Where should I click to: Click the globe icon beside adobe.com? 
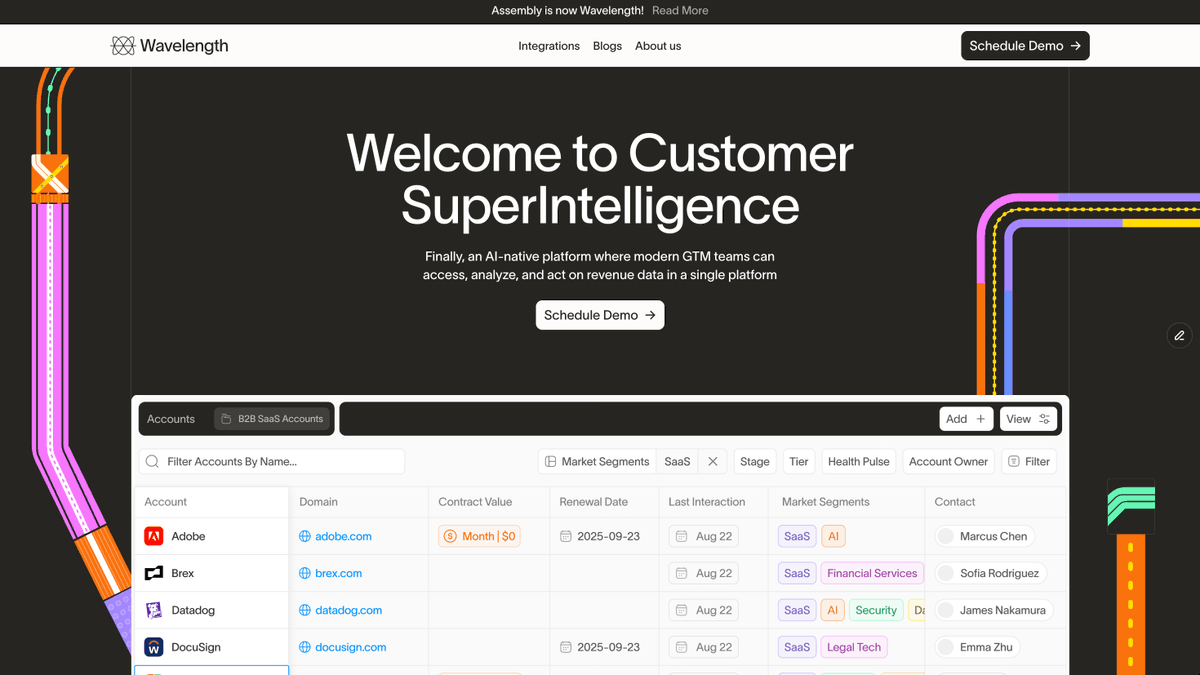[305, 537]
